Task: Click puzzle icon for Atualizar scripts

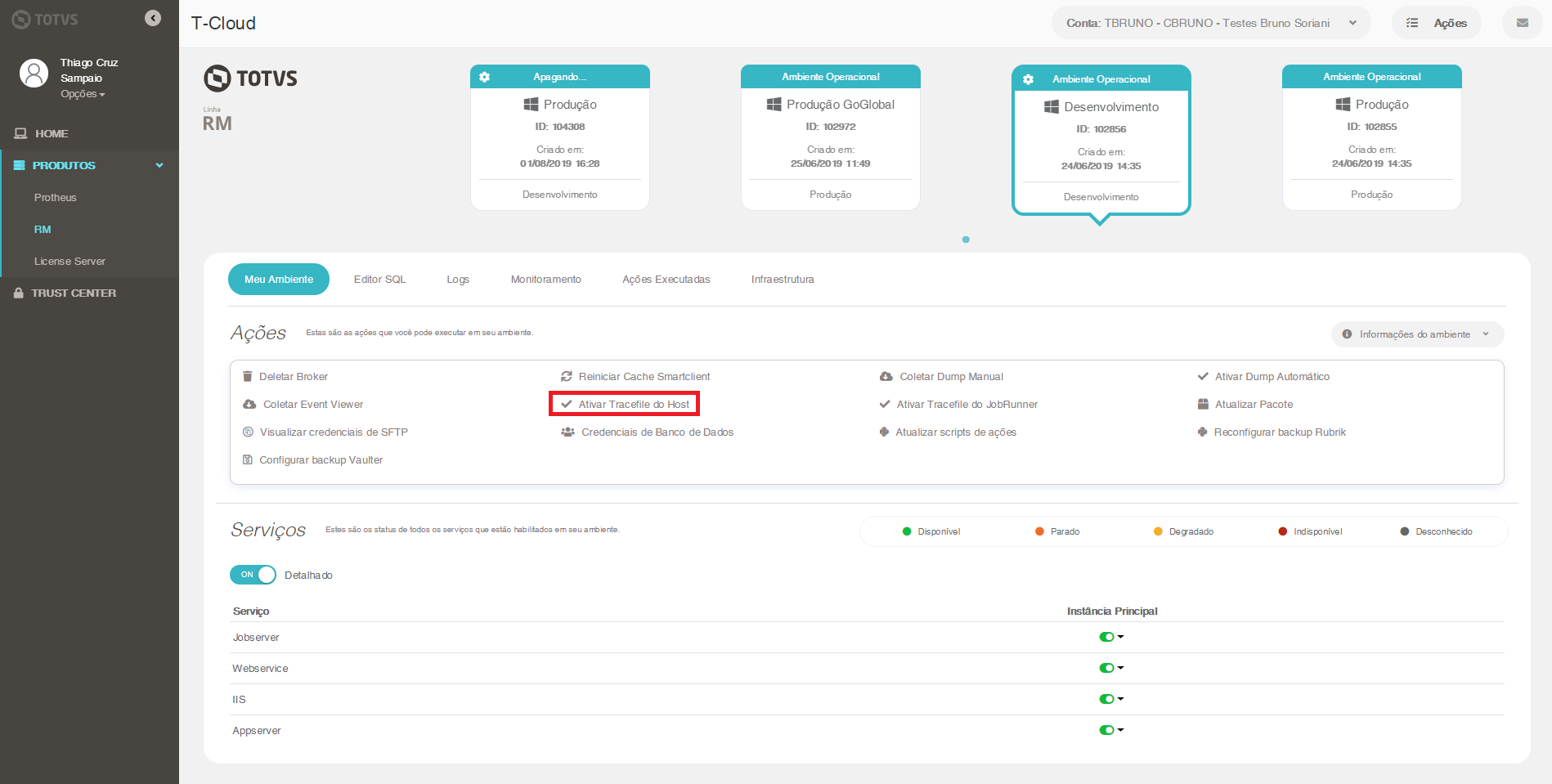Action: pyautogui.click(x=884, y=432)
